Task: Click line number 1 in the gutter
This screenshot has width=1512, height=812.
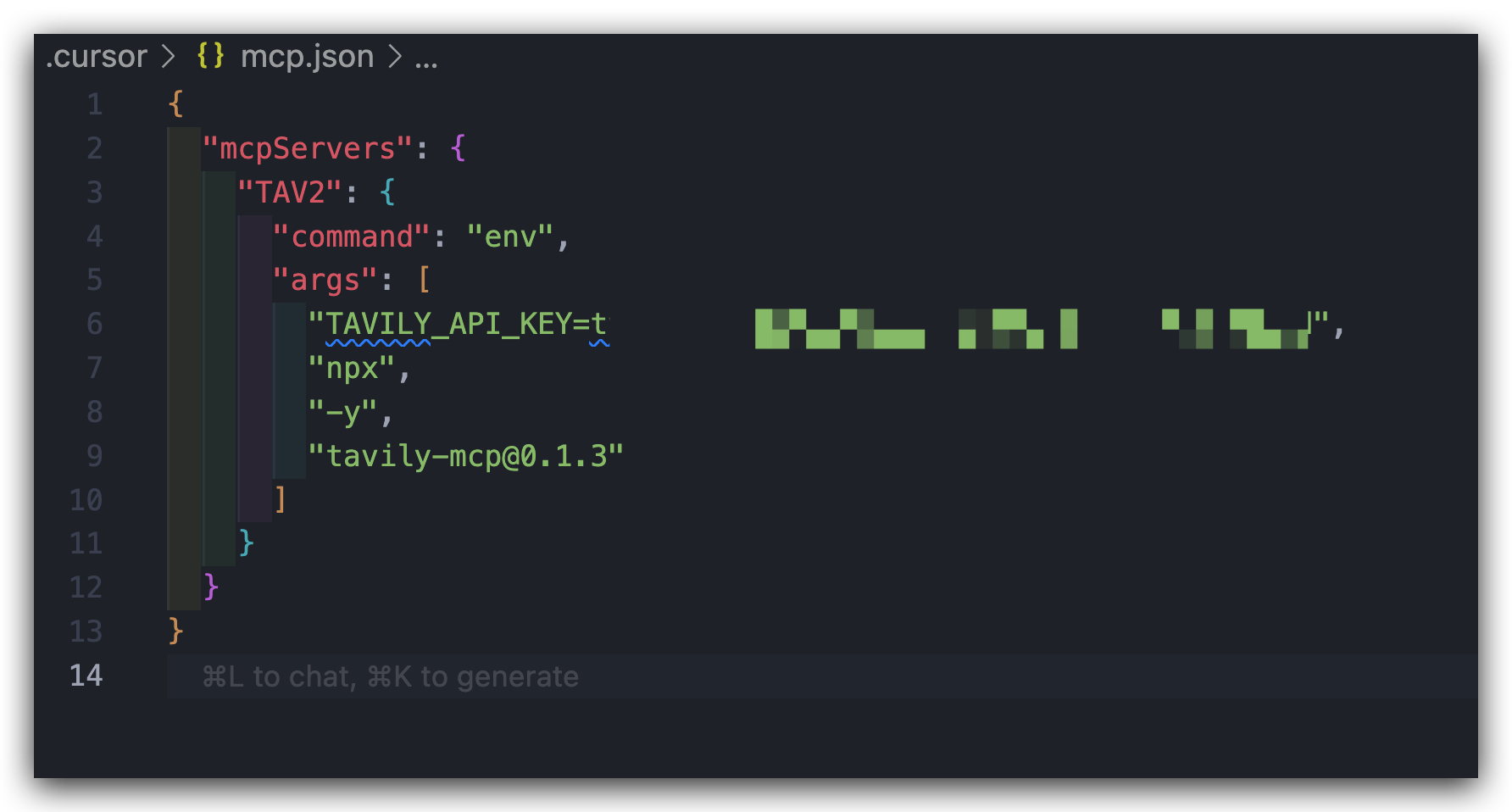Action: (x=95, y=104)
